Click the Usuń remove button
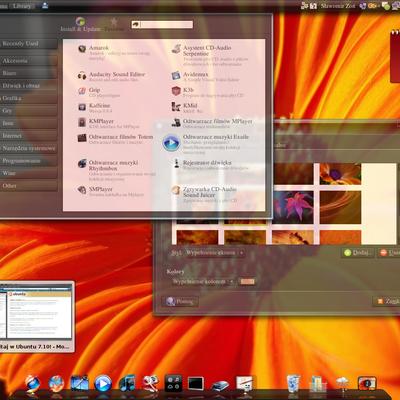This screenshot has width=400, height=400. pyautogui.click(x=389, y=253)
